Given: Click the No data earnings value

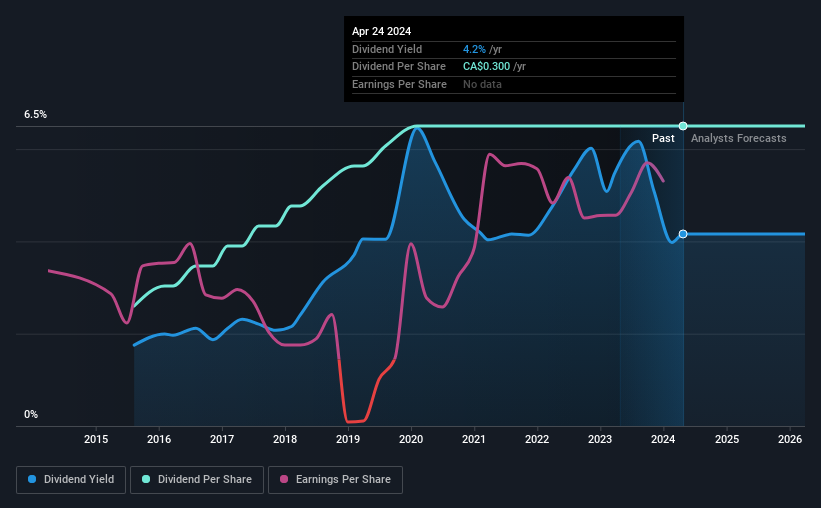Looking at the screenshot, I should pyautogui.click(x=482, y=84).
